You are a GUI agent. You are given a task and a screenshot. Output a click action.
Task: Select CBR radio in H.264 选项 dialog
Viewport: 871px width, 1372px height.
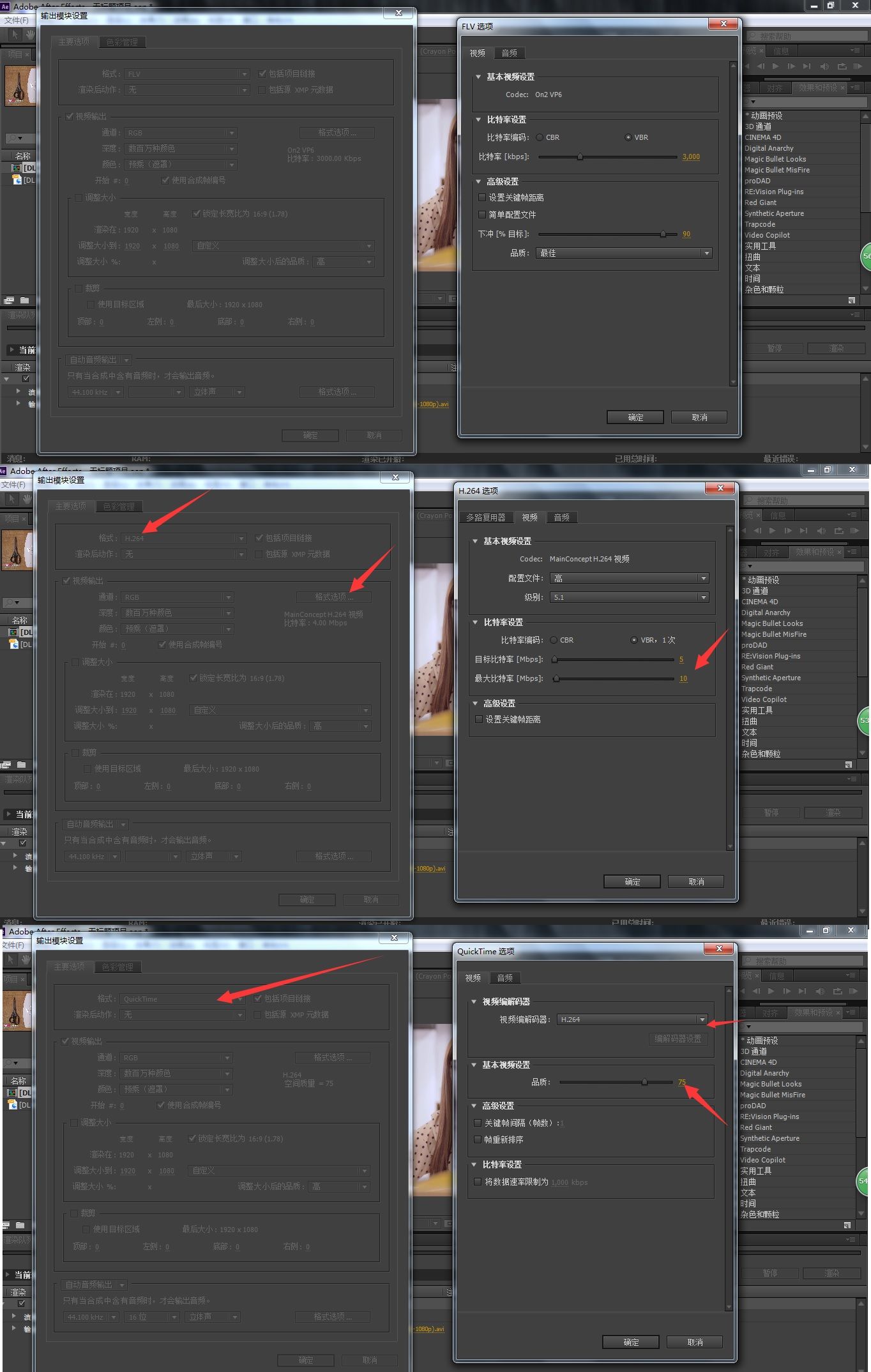click(554, 640)
